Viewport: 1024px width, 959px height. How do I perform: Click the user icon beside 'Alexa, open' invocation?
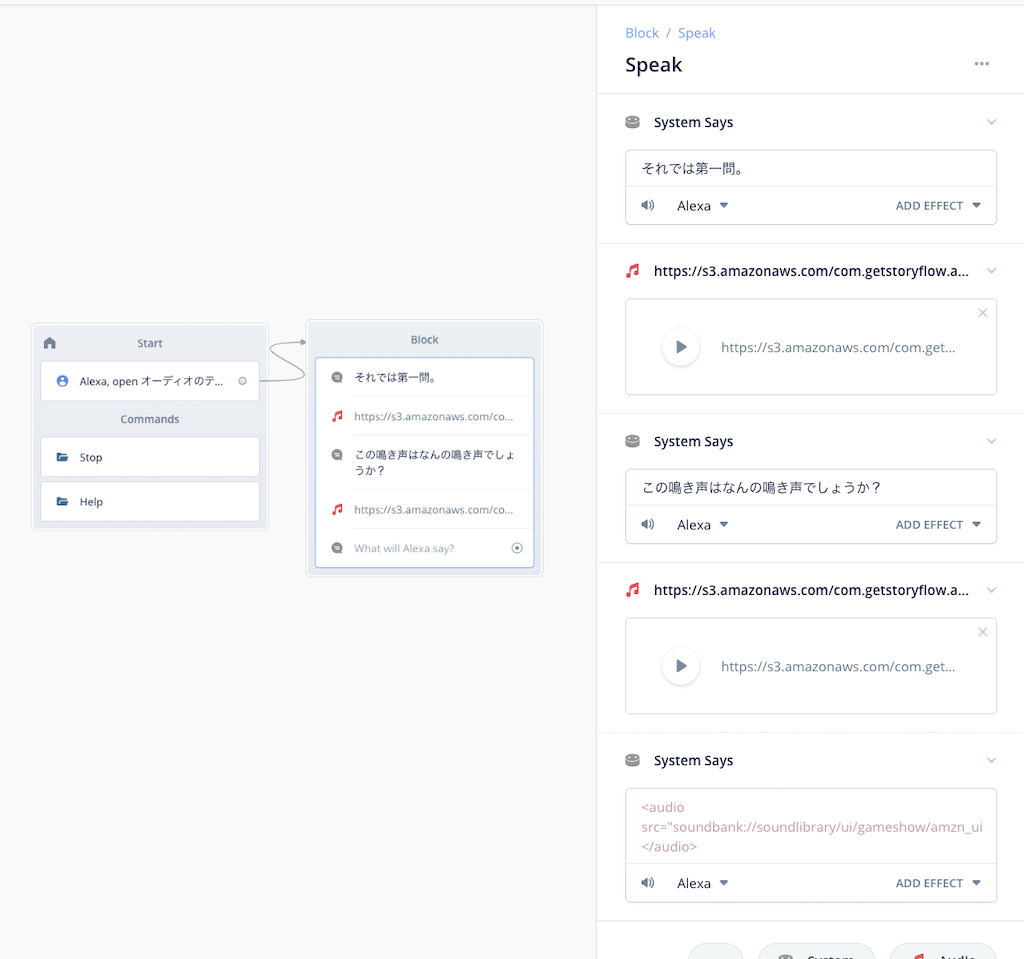pyautogui.click(x=62, y=381)
